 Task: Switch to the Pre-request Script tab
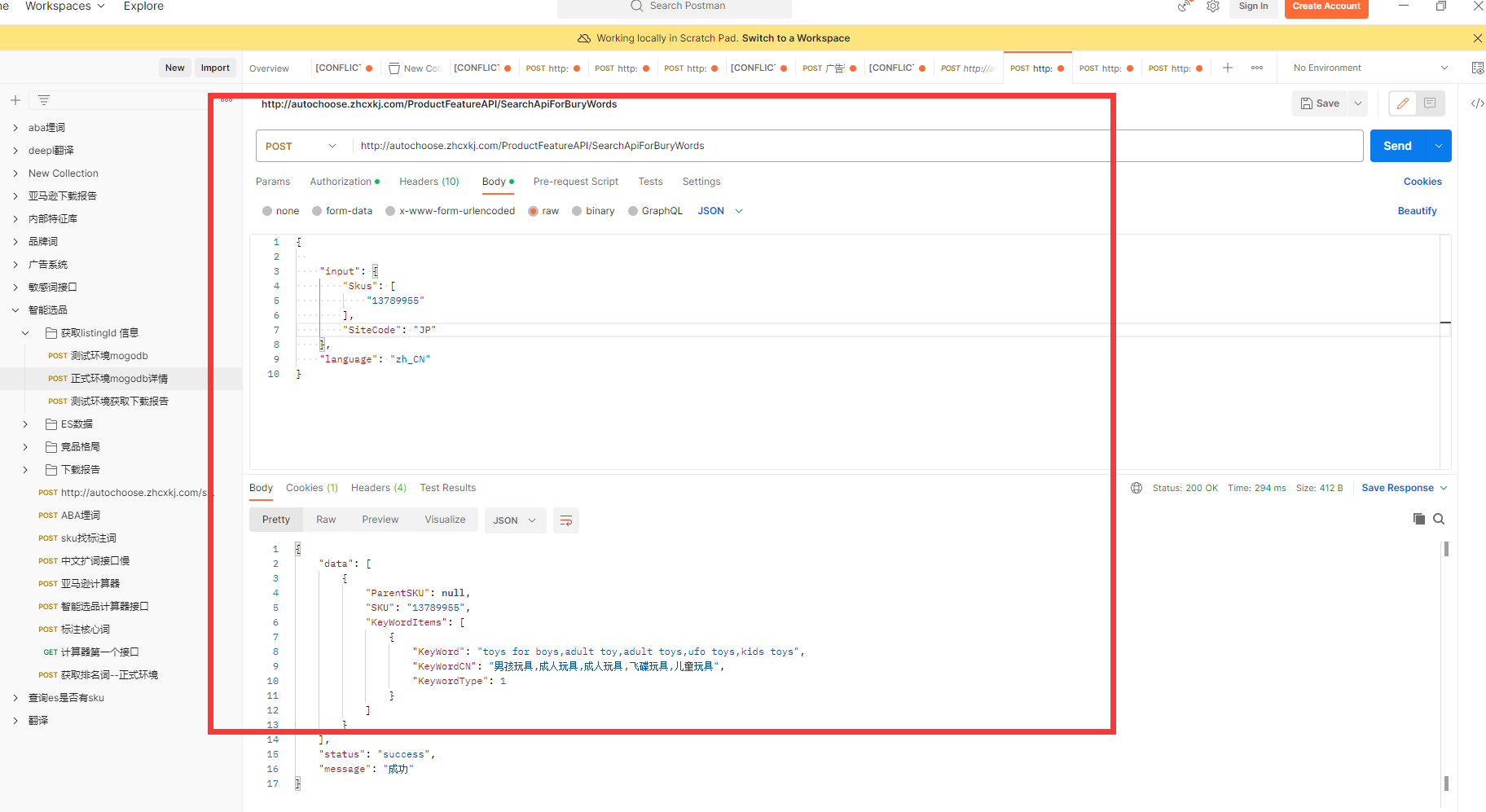(x=576, y=182)
